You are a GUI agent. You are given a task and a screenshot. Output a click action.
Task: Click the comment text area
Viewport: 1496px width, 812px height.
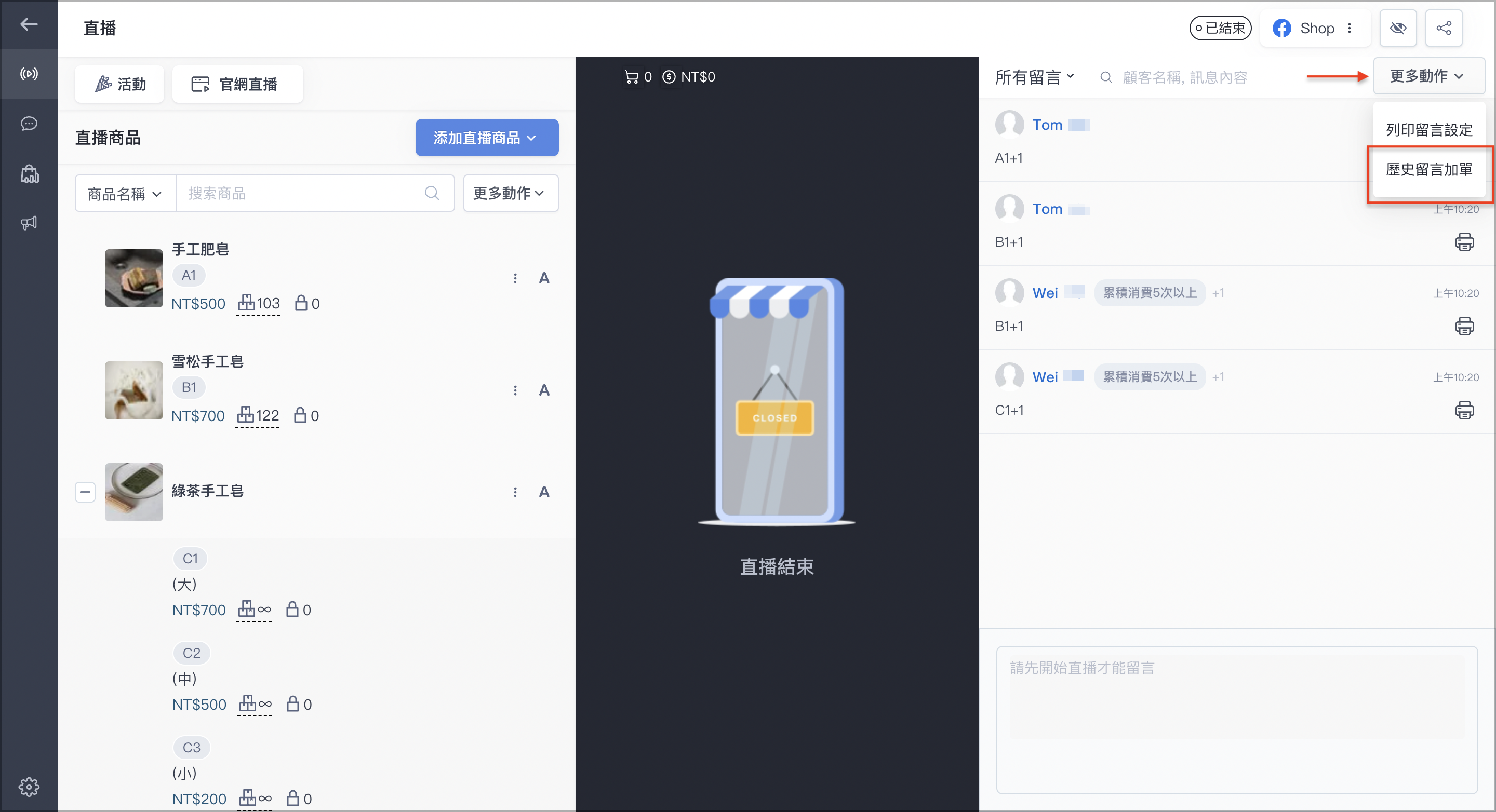(x=1236, y=720)
